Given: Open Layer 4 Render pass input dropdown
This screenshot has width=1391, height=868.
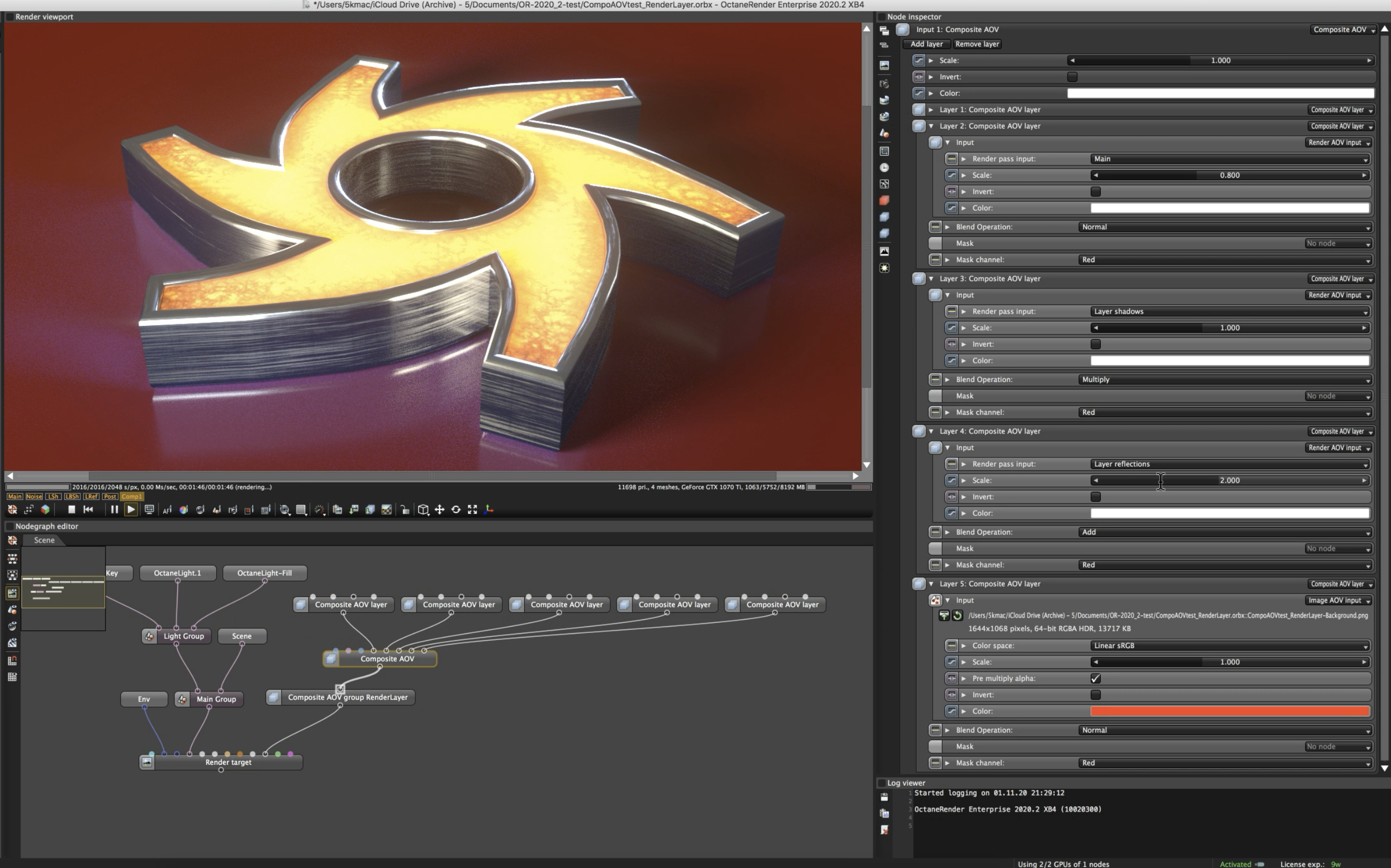Looking at the screenshot, I should [1230, 464].
